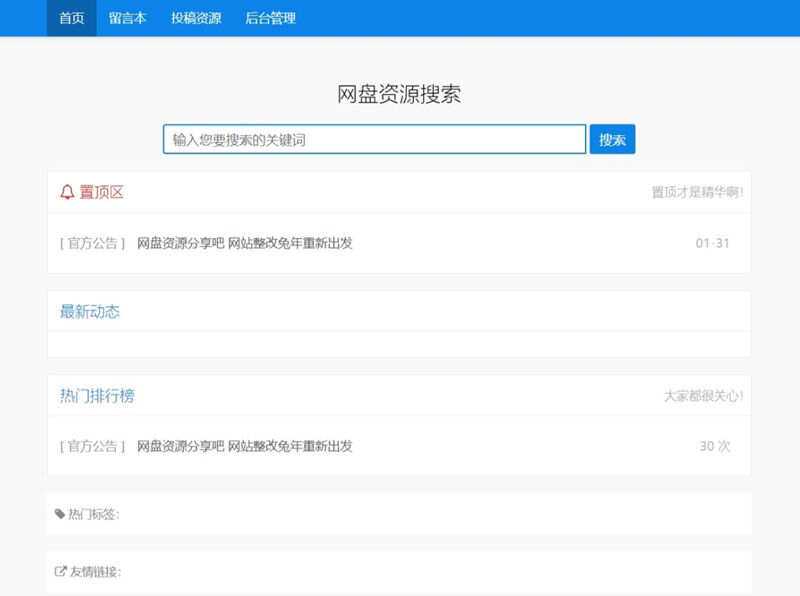Click the 大家都很关心! caption next to 热门排行榜
This screenshot has height=596, width=800.
point(702,396)
